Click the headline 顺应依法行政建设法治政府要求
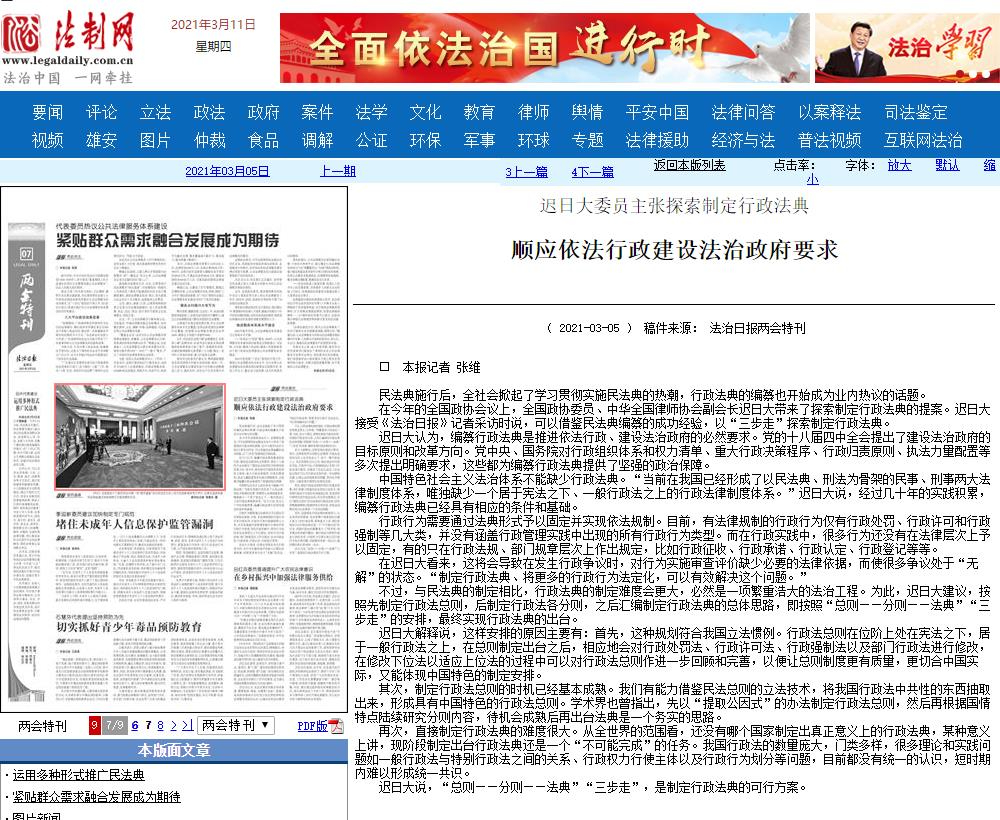This screenshot has height=820, width=1000. [x=674, y=250]
